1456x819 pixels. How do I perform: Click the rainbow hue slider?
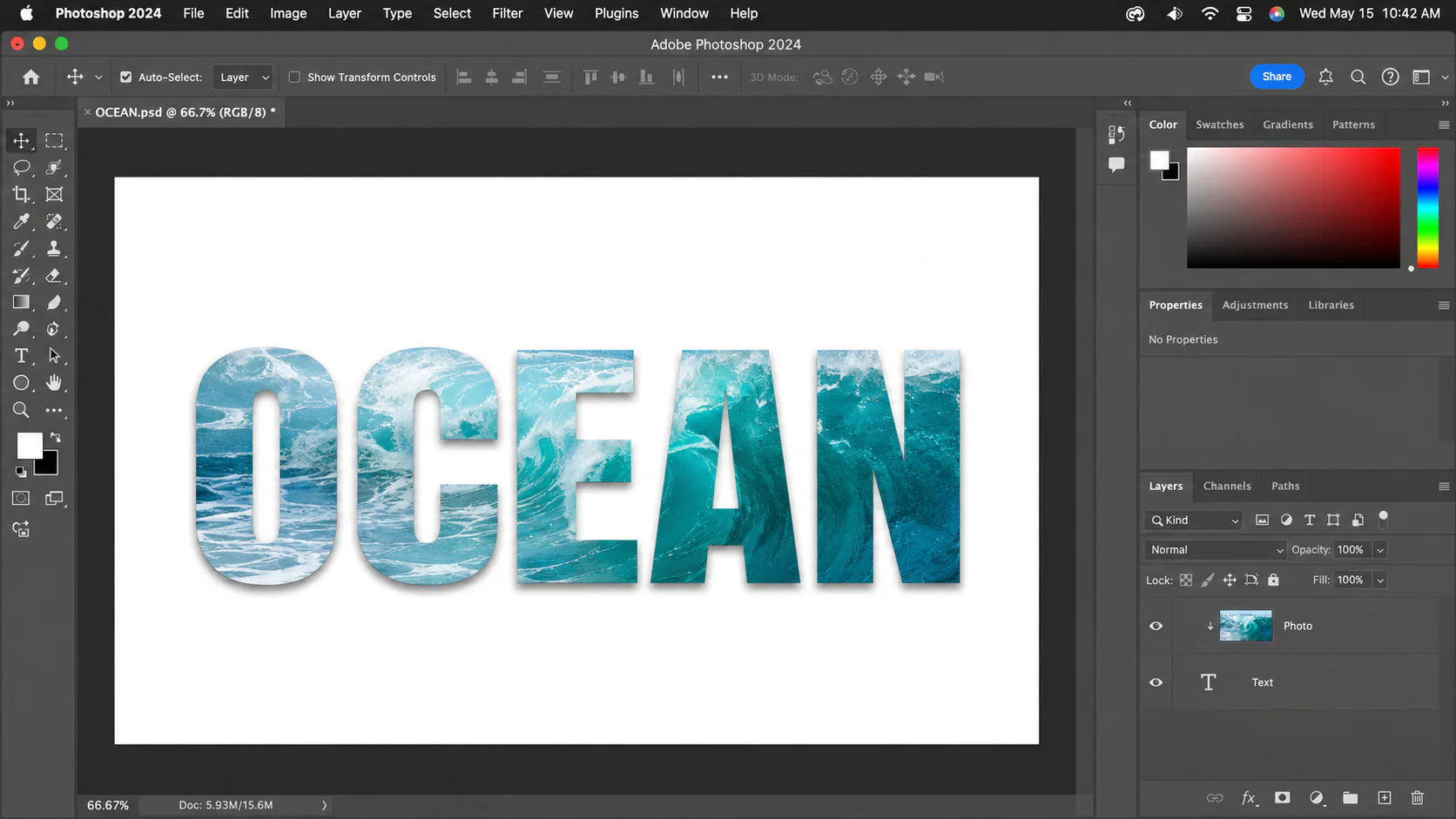[x=1427, y=207]
